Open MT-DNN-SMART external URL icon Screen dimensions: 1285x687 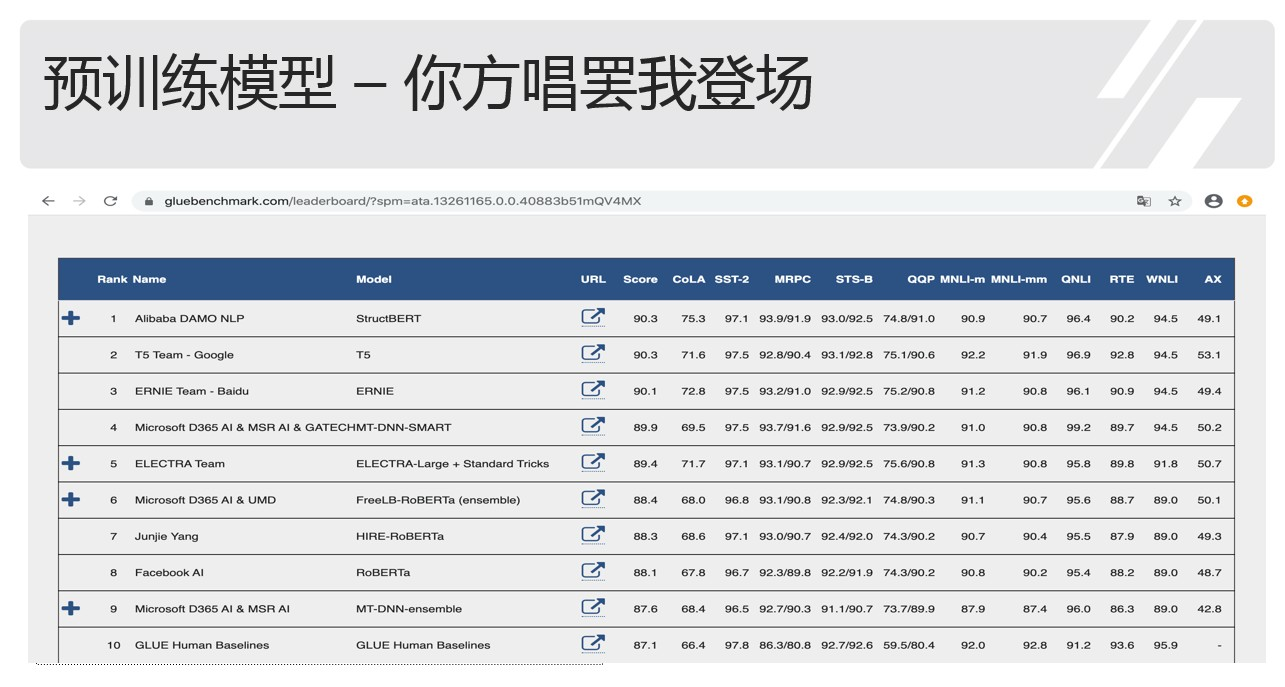click(x=593, y=426)
